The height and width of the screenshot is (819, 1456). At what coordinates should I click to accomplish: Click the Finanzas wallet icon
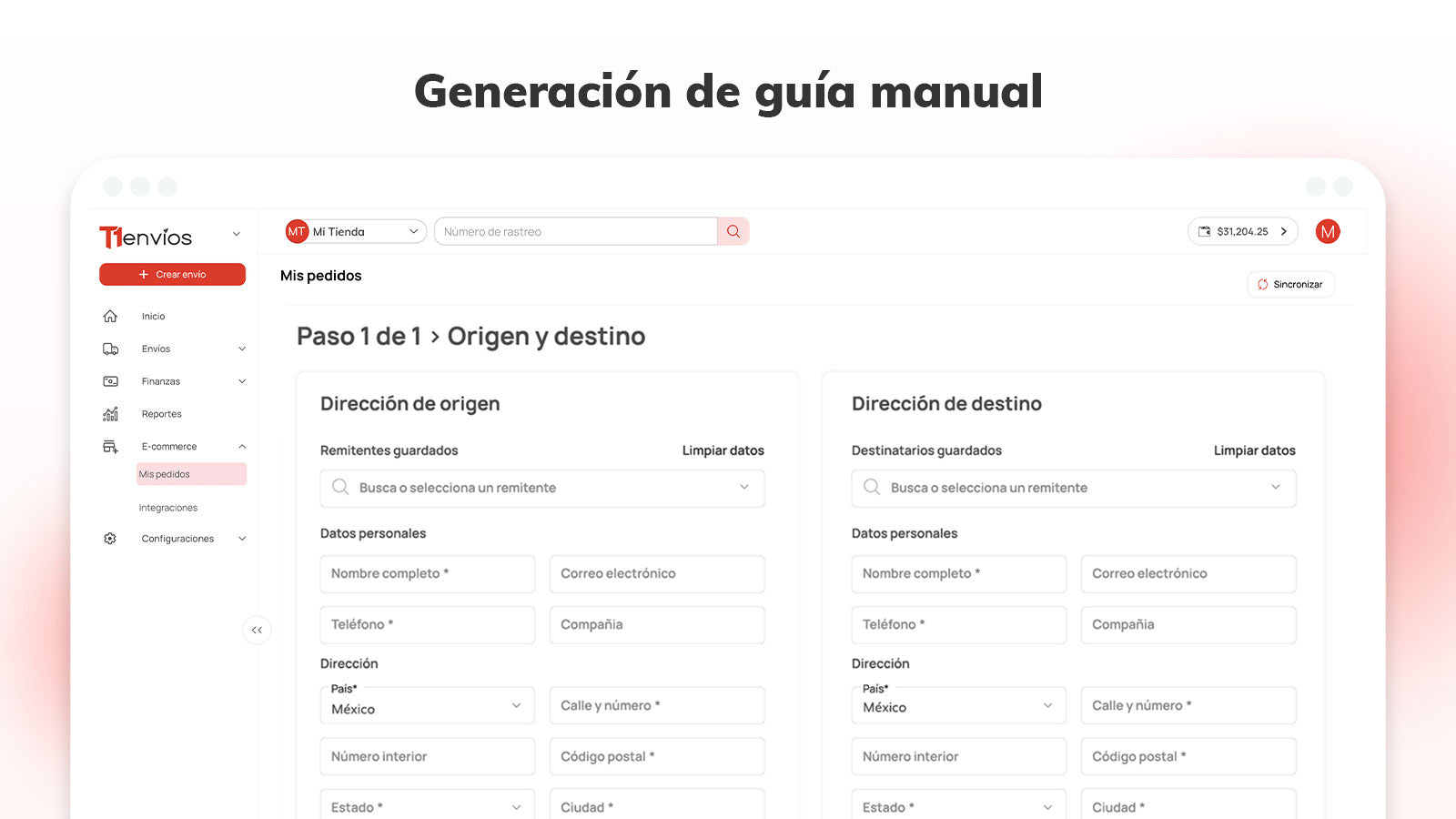click(x=110, y=381)
